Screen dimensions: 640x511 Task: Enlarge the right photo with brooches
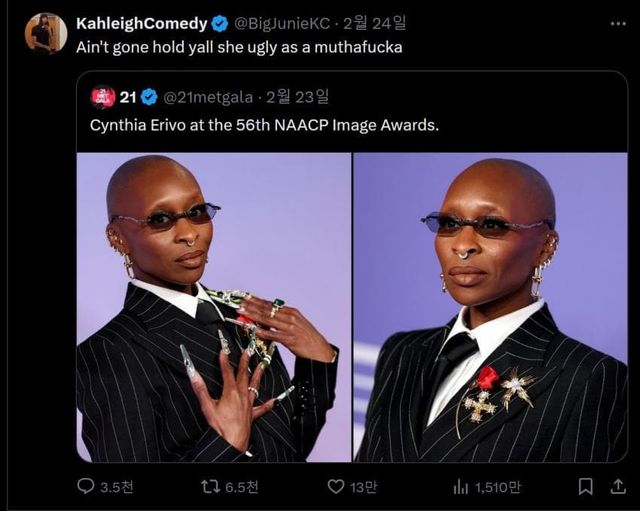coord(490,307)
